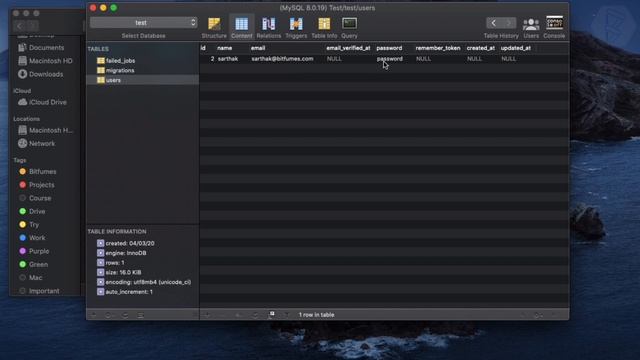Open the Triggers view
Viewport: 640px width, 360px height.
(x=296, y=28)
